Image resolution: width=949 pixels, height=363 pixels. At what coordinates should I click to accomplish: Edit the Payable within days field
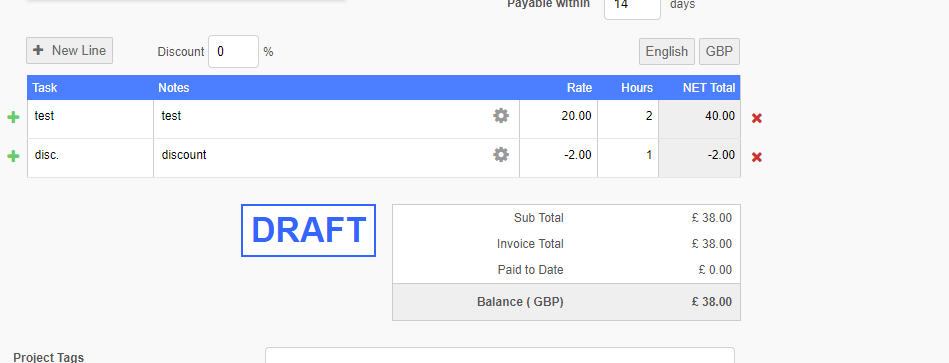tap(632, 7)
